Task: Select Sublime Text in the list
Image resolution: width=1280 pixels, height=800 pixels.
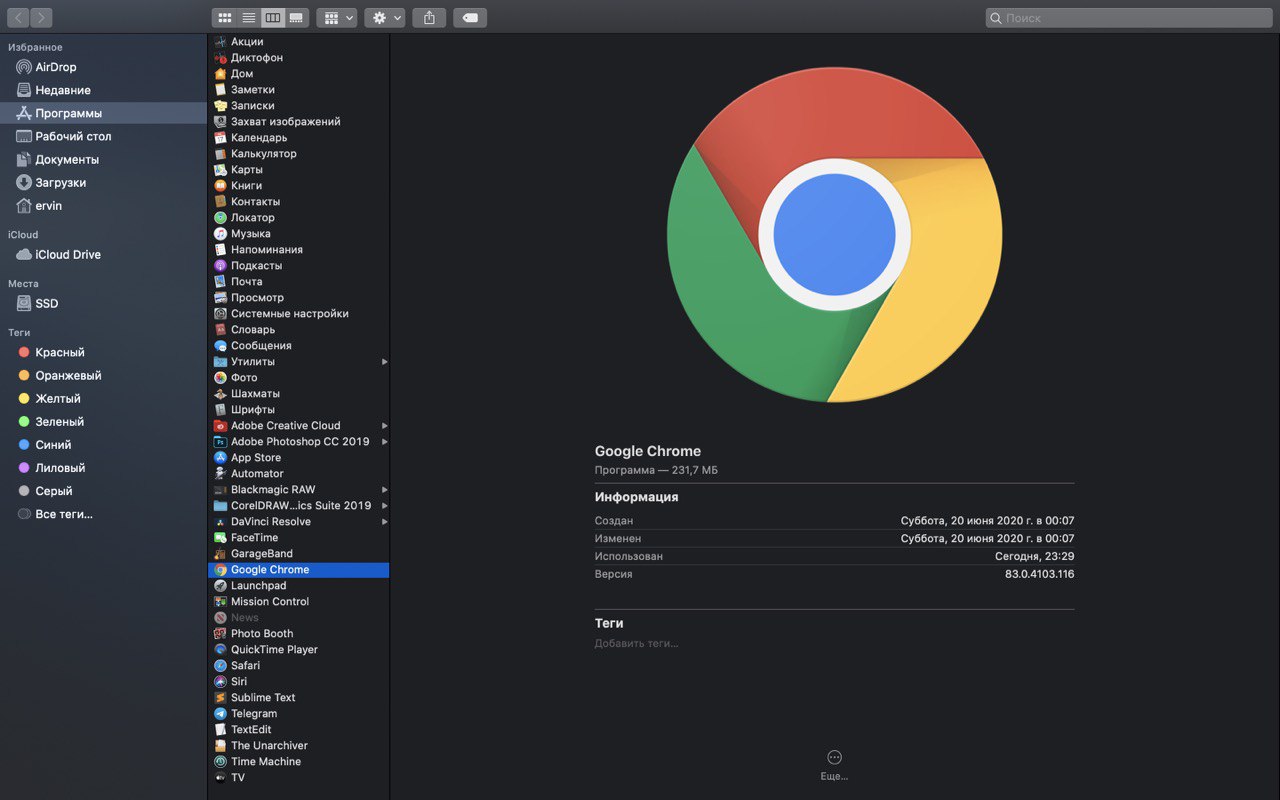Action: click(298, 697)
